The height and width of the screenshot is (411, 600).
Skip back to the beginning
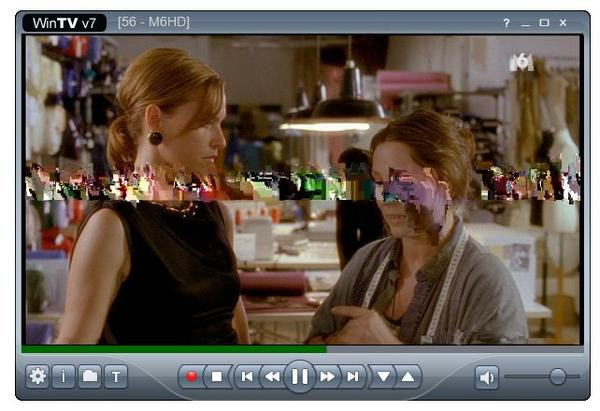tap(247, 377)
